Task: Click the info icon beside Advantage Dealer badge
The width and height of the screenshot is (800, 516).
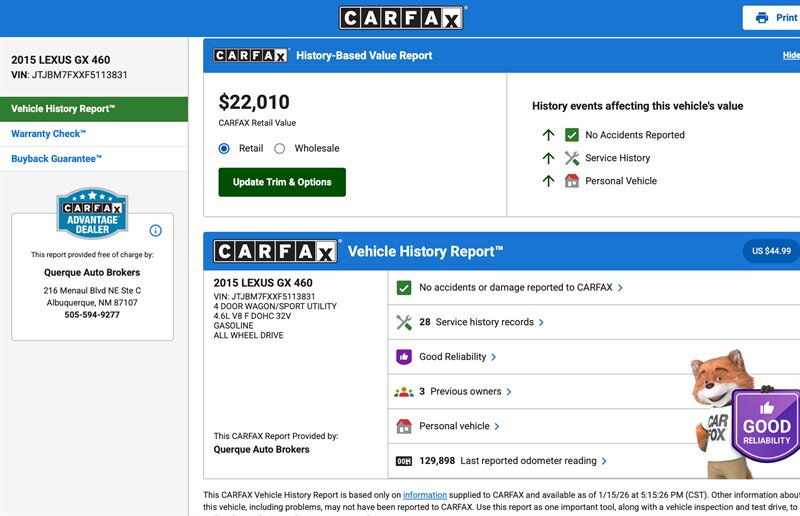Action: 155,231
